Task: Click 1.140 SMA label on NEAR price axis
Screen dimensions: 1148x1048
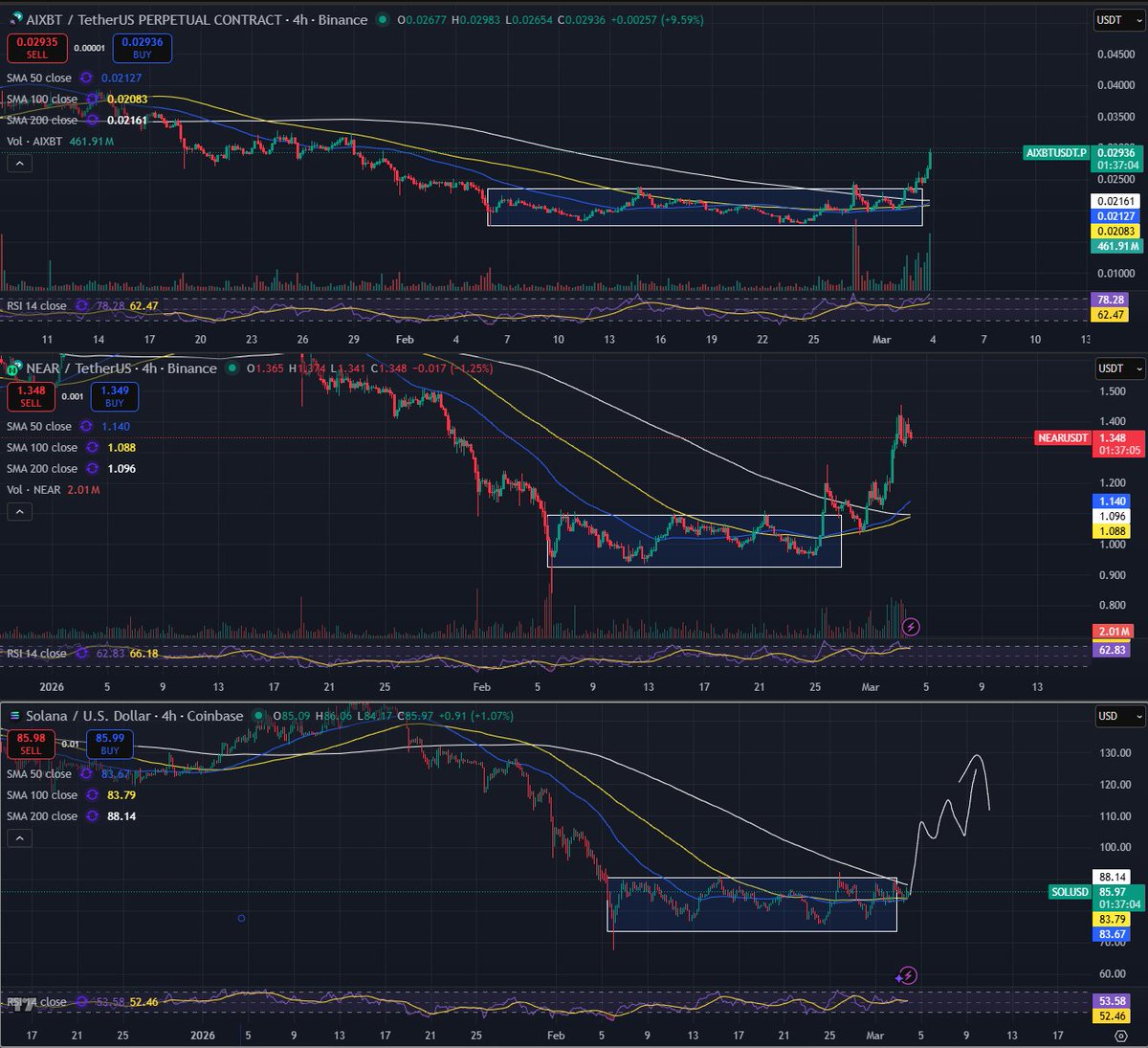Action: [1111, 501]
